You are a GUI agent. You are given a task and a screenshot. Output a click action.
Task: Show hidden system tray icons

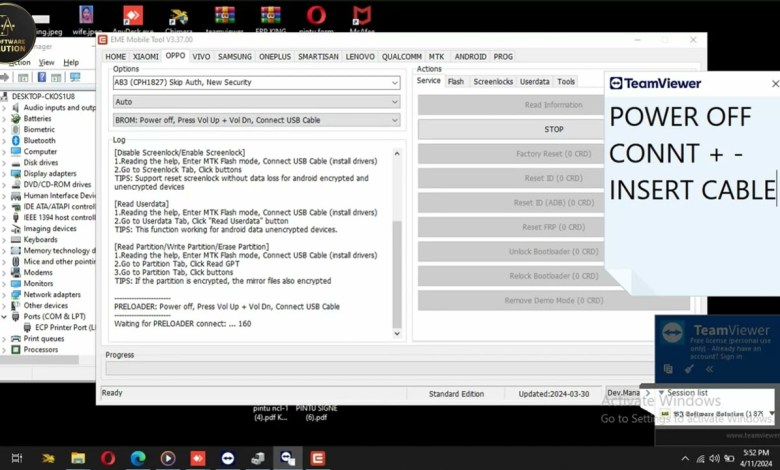685,459
